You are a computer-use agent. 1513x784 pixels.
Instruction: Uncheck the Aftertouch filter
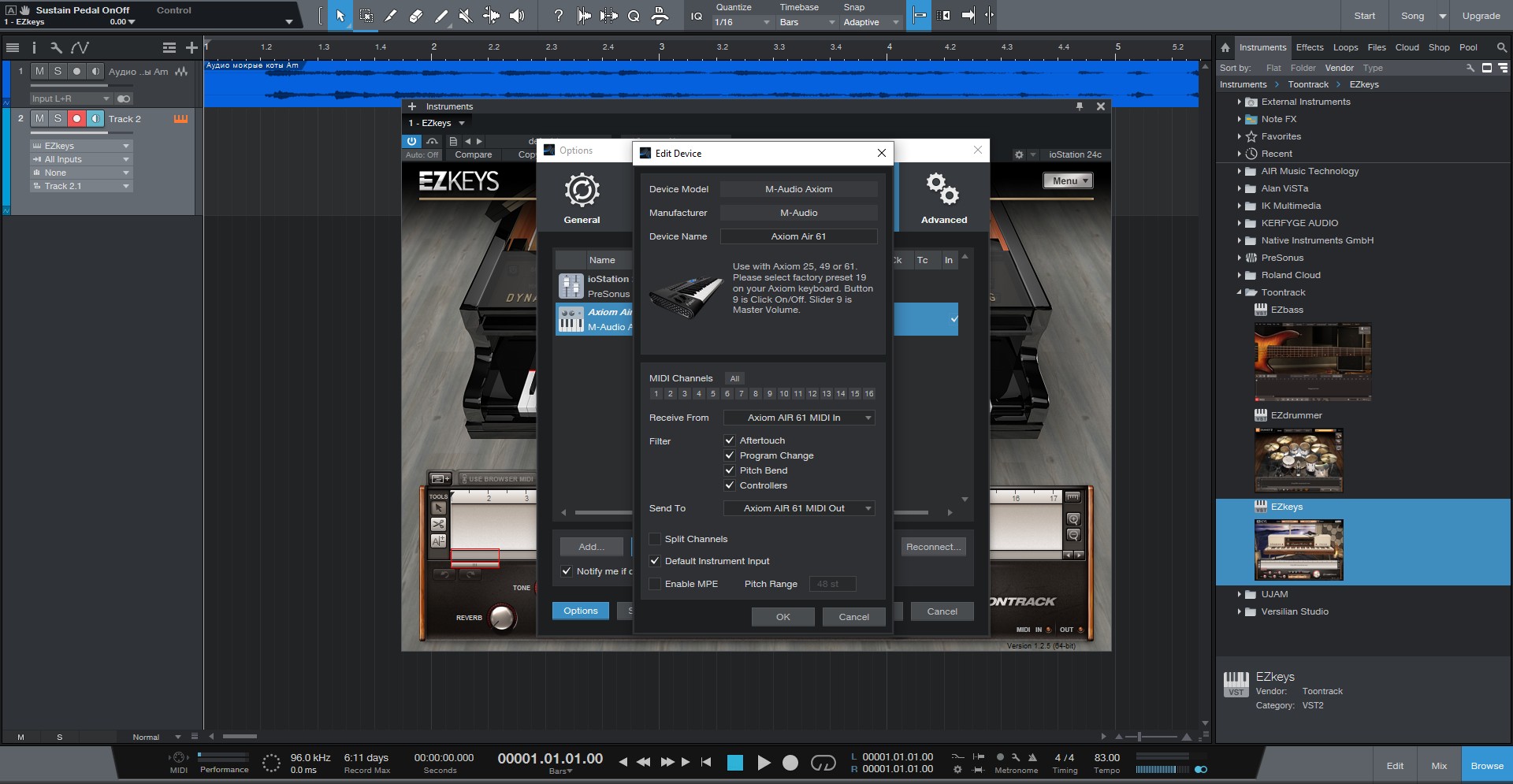(730, 440)
